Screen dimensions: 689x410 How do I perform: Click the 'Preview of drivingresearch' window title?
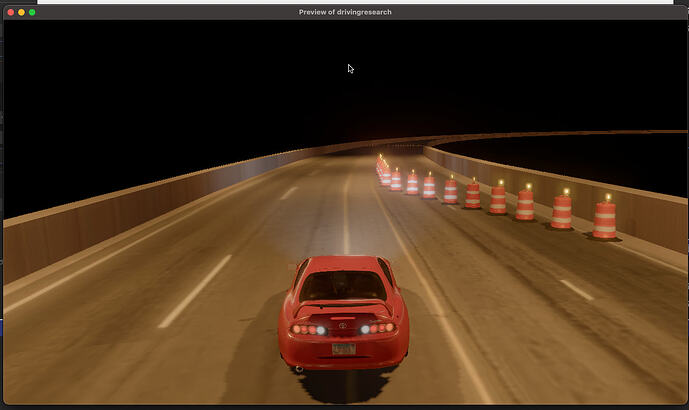click(x=345, y=12)
